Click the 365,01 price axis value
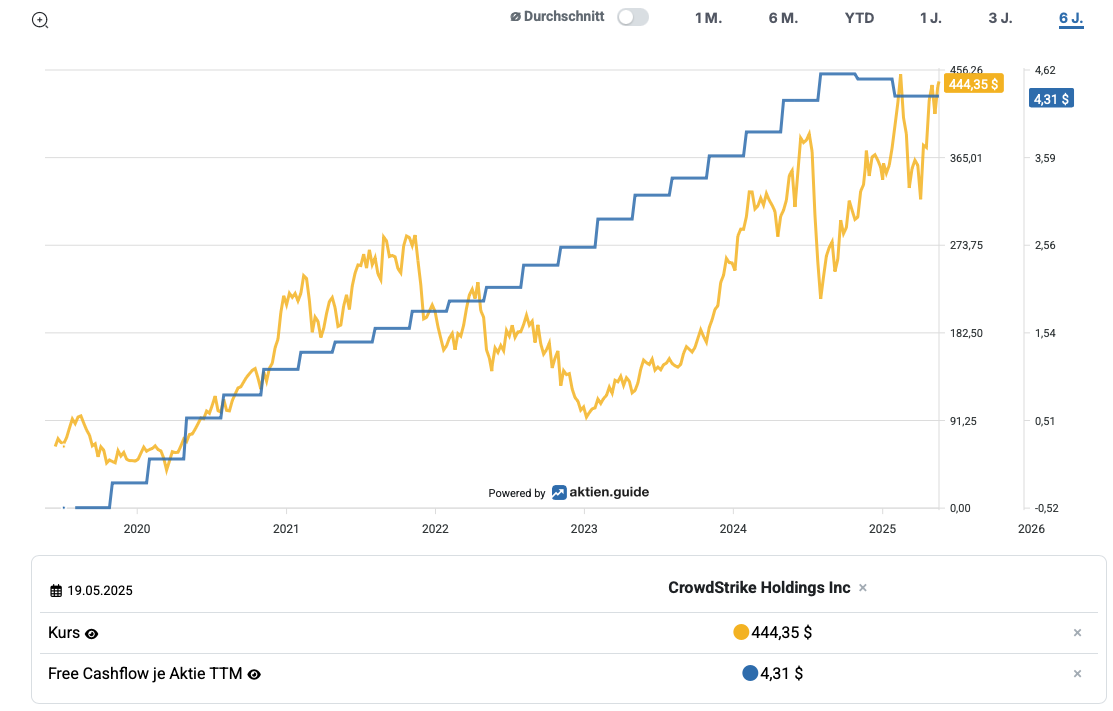This screenshot has height=711, width=1113. point(966,158)
